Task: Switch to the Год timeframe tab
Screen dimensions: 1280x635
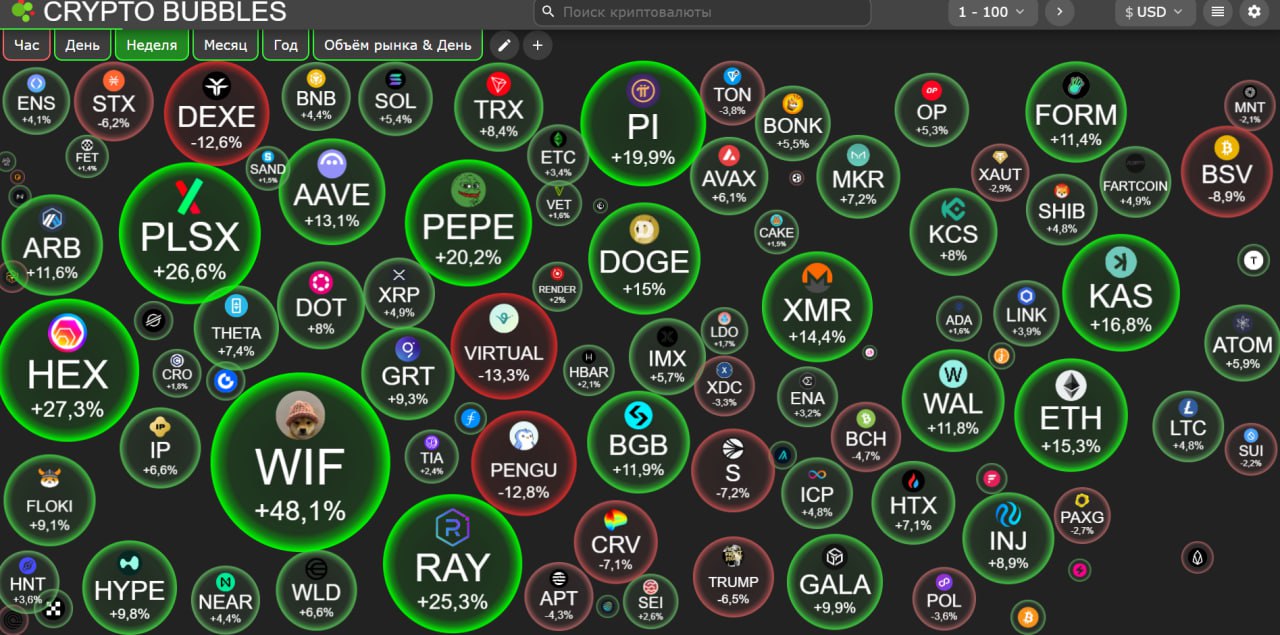Action: pos(285,45)
